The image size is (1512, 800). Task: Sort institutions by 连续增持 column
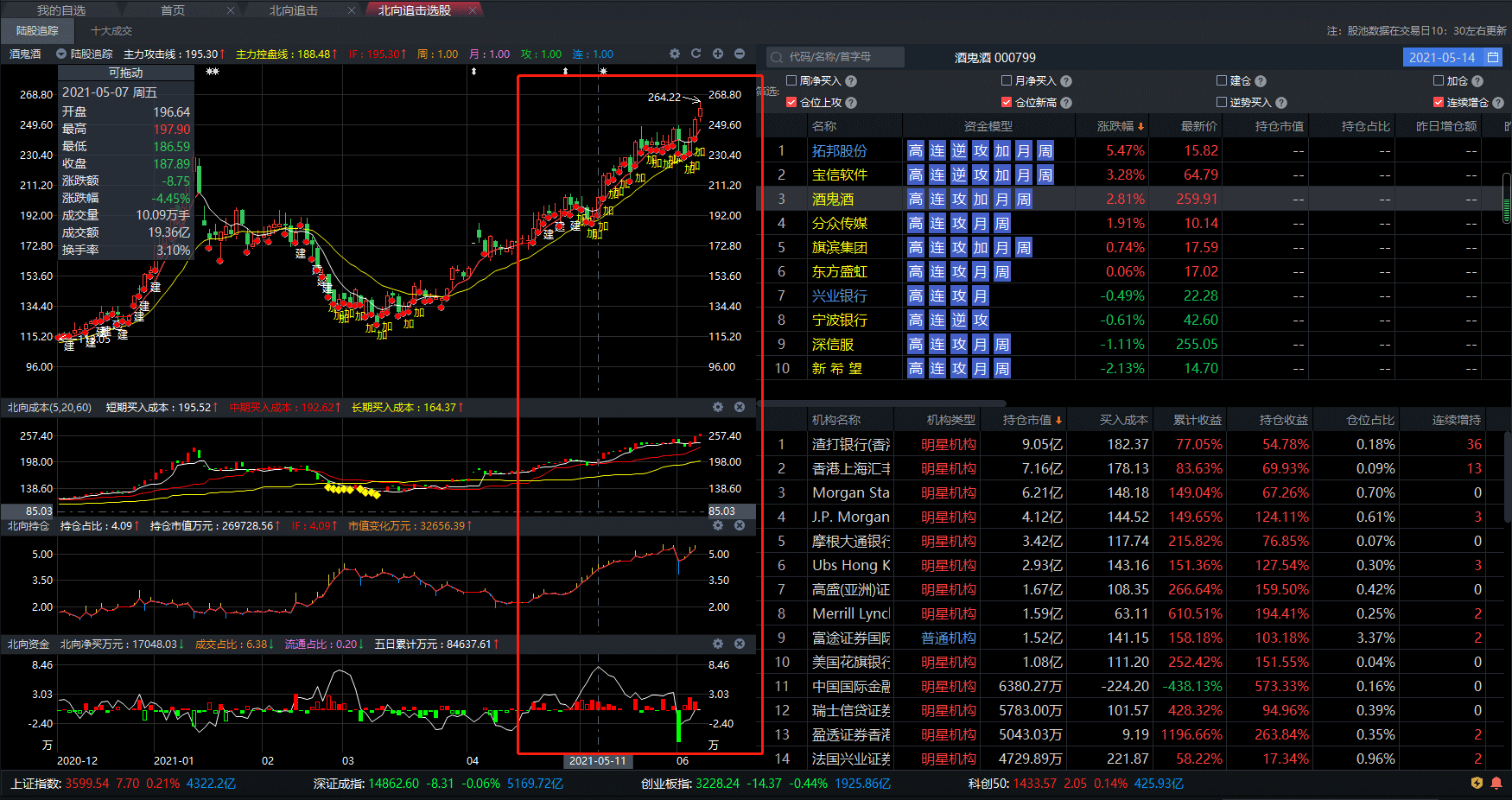point(1456,420)
